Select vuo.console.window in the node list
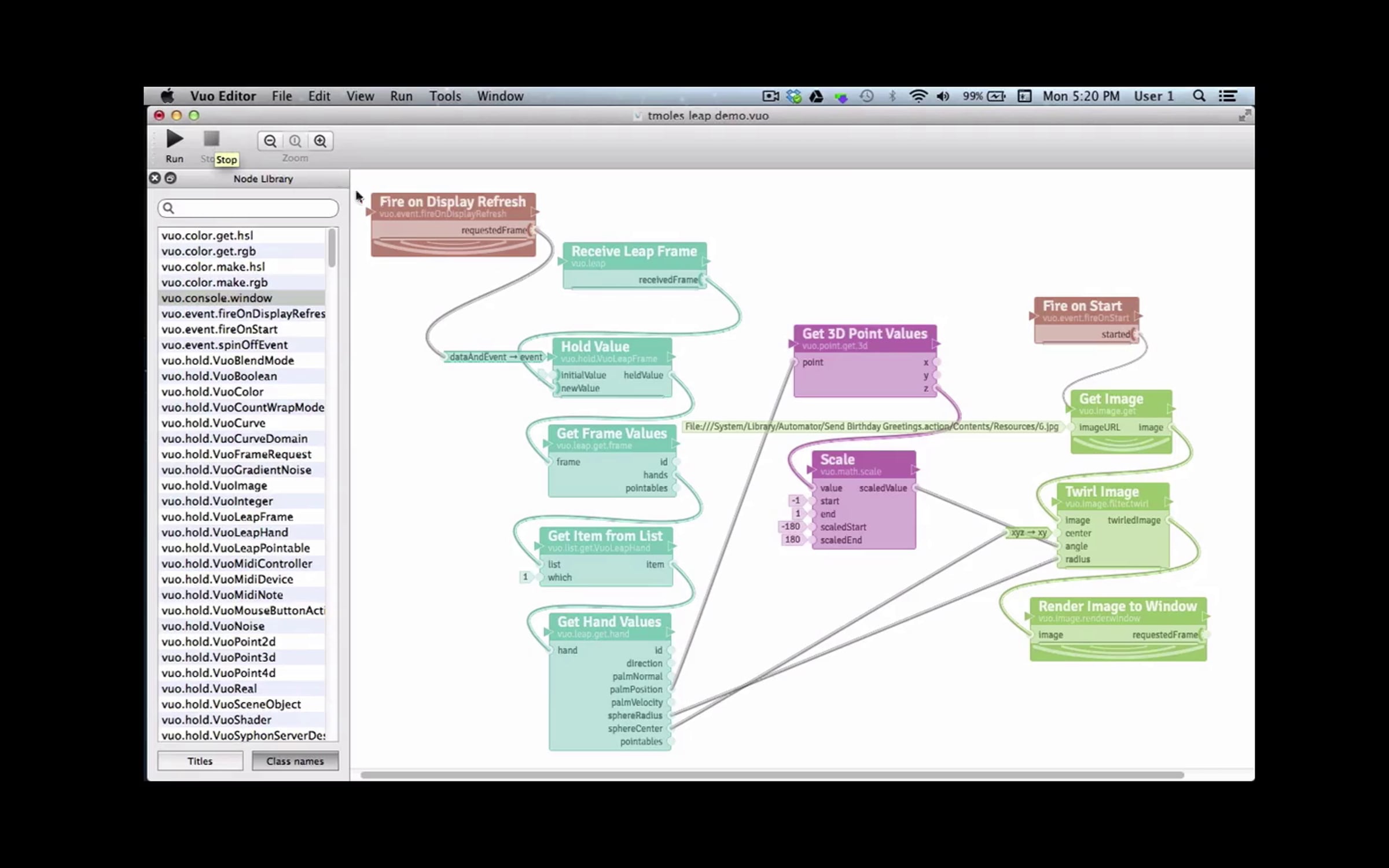Screen dimensions: 1389x868 (216, 298)
